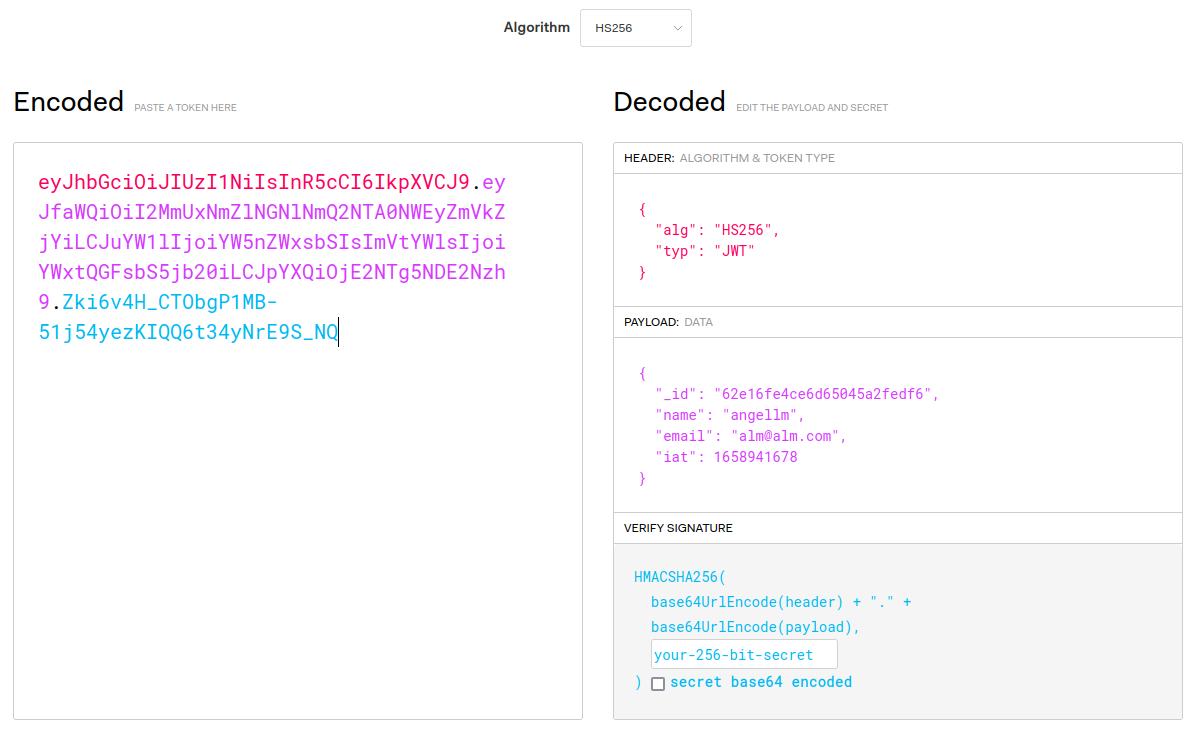
Task: Click the VERIFY SIGNATURE section title
Action: [678, 528]
